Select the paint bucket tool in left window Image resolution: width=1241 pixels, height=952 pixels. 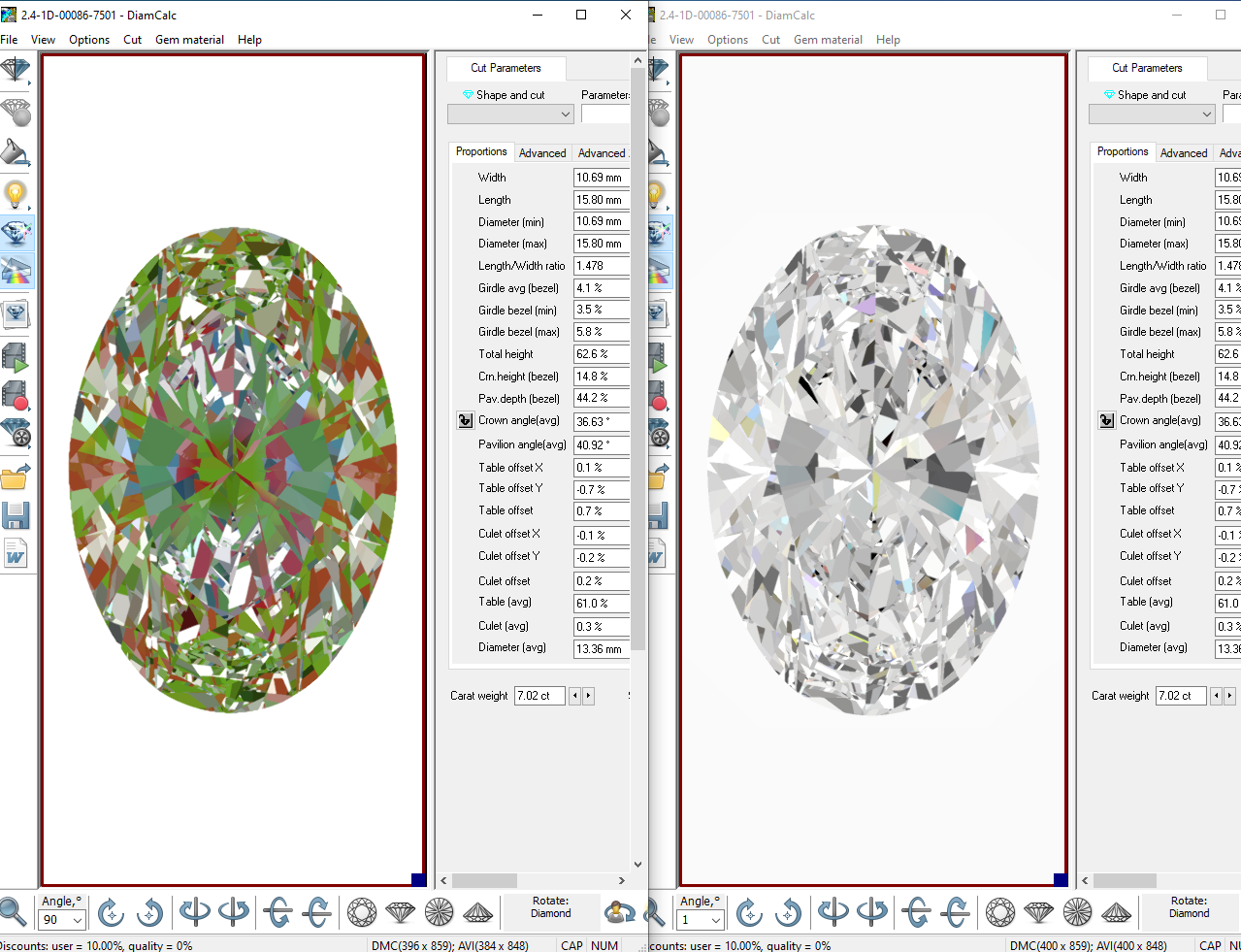tap(16, 152)
